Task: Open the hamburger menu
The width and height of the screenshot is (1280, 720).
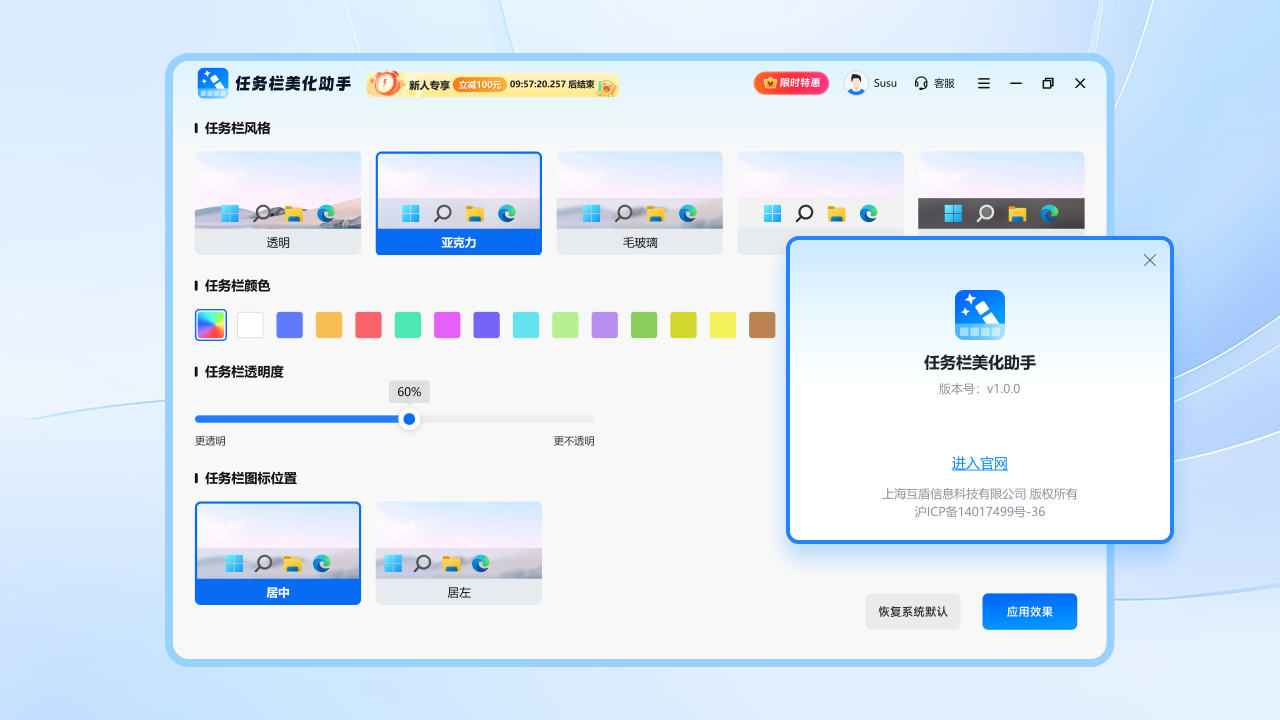Action: (x=983, y=83)
